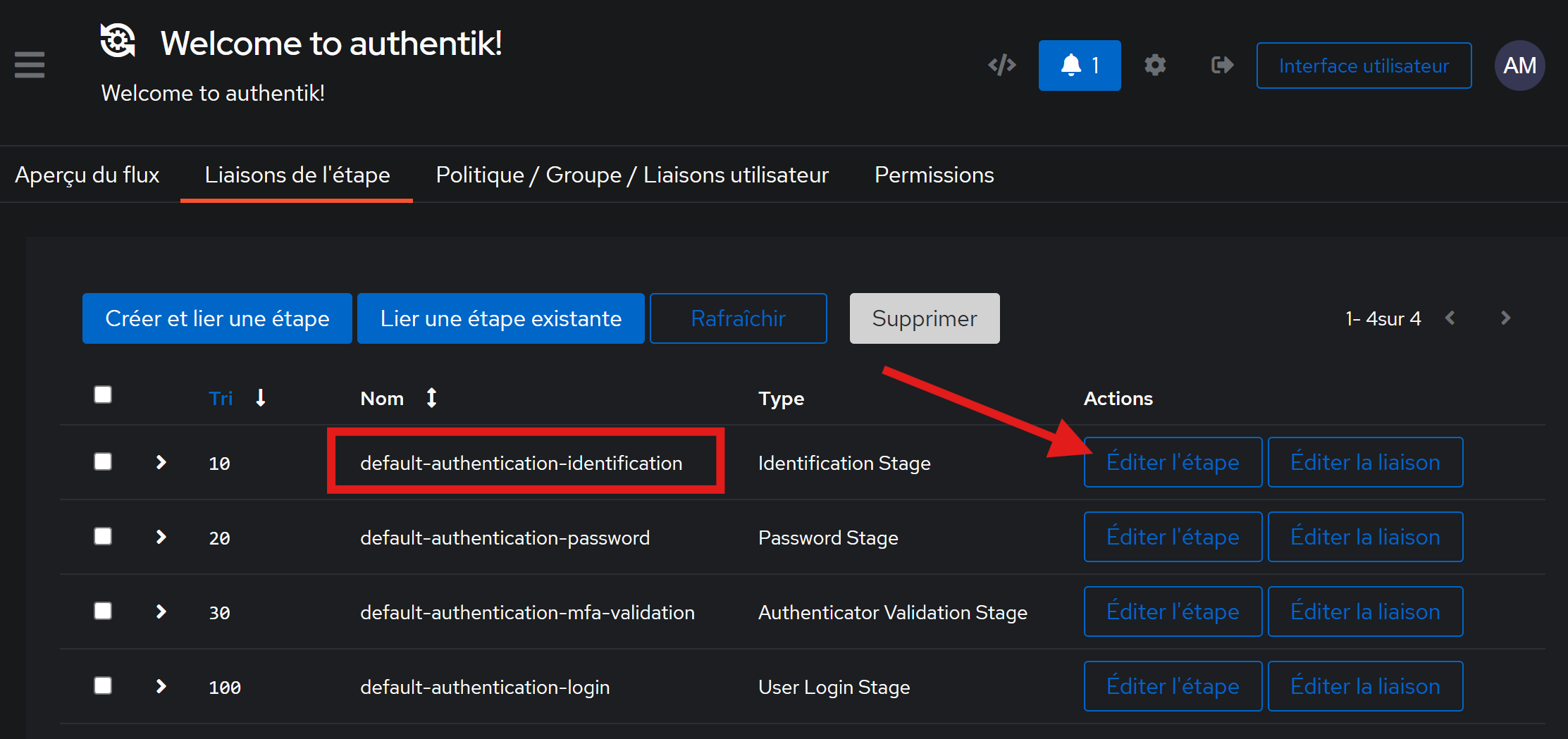Open notifications bell with 1 alert

pyautogui.click(x=1080, y=66)
